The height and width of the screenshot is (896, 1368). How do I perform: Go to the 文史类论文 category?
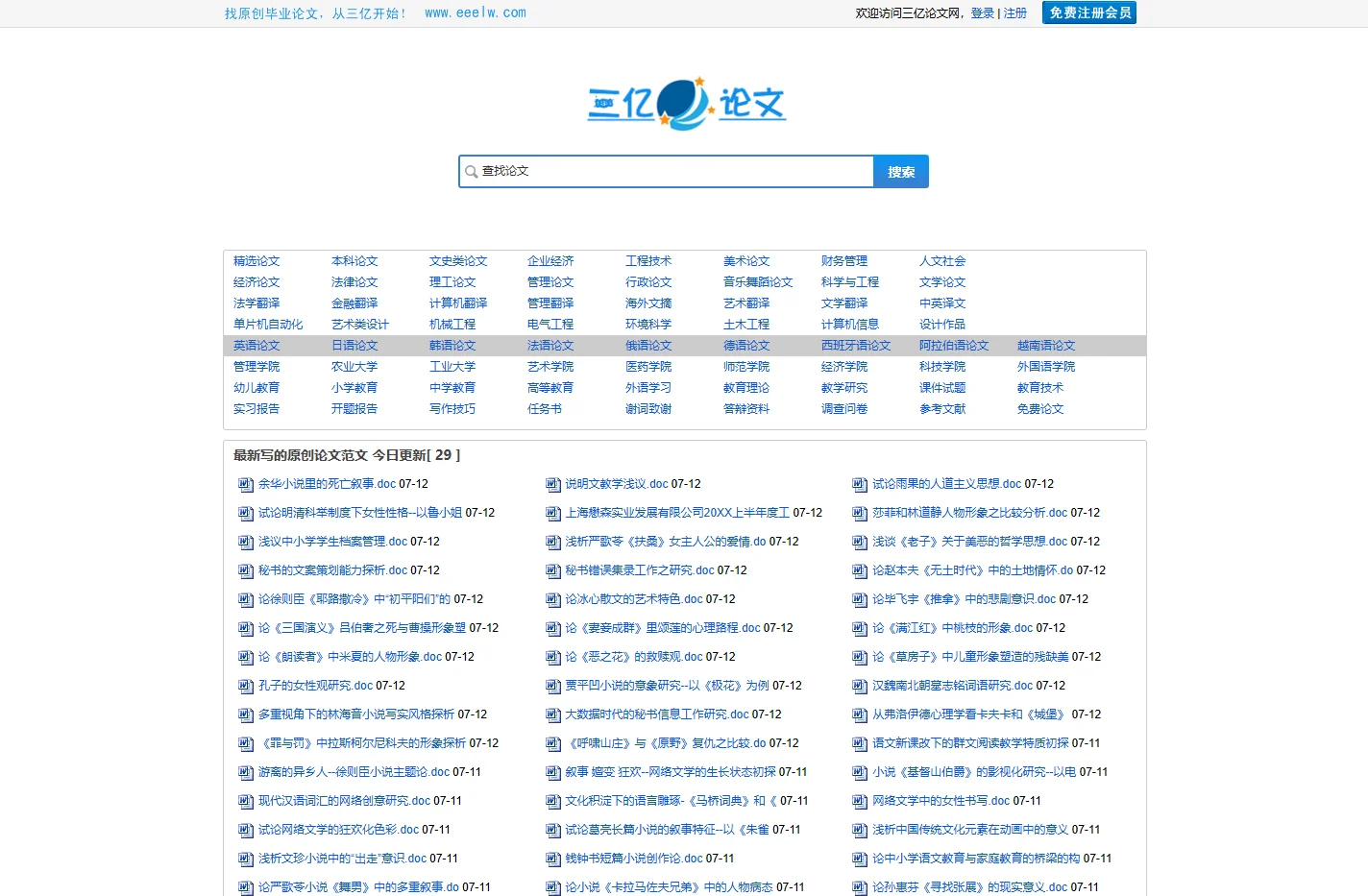(458, 261)
